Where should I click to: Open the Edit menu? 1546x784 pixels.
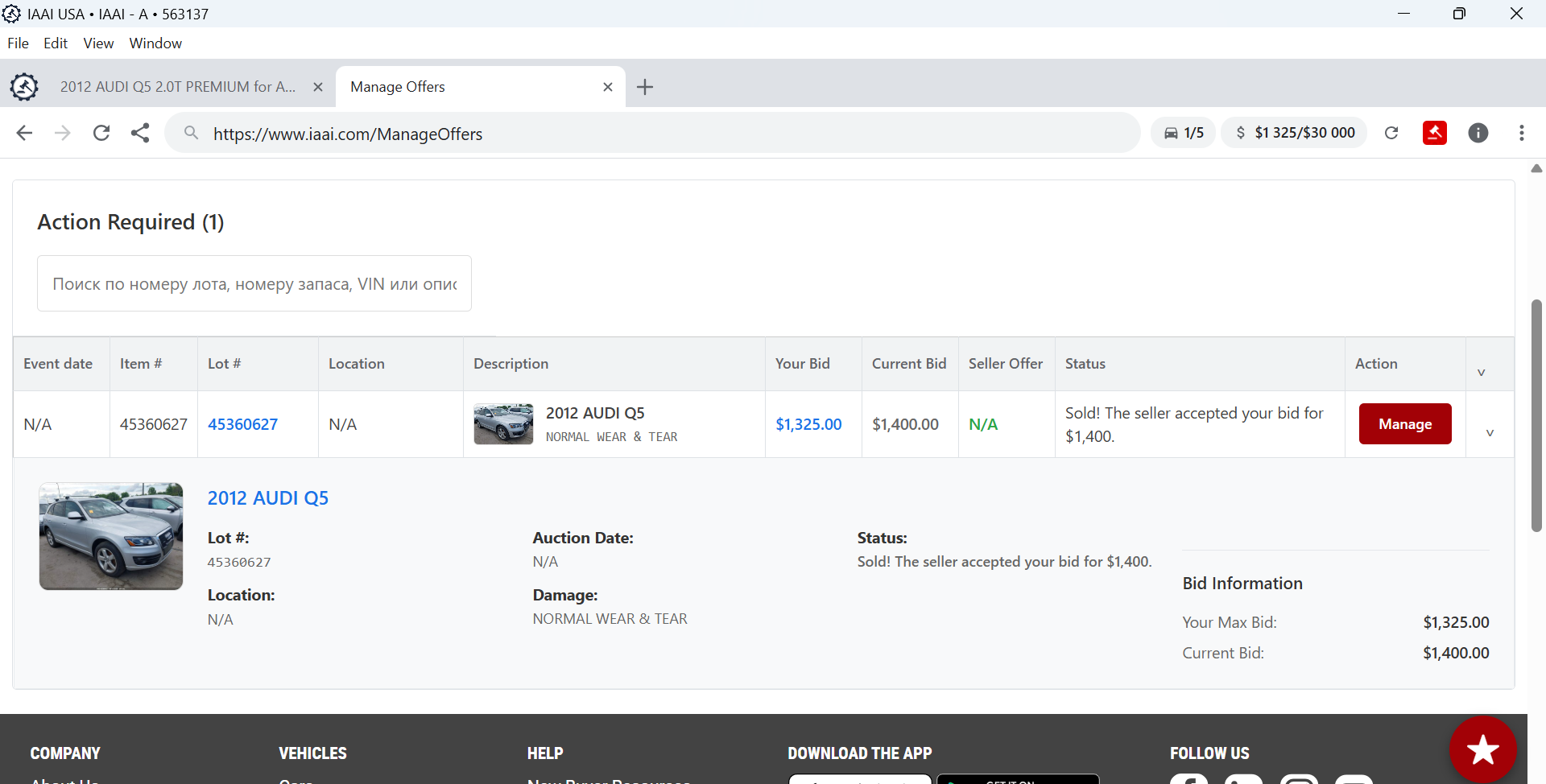coord(56,43)
